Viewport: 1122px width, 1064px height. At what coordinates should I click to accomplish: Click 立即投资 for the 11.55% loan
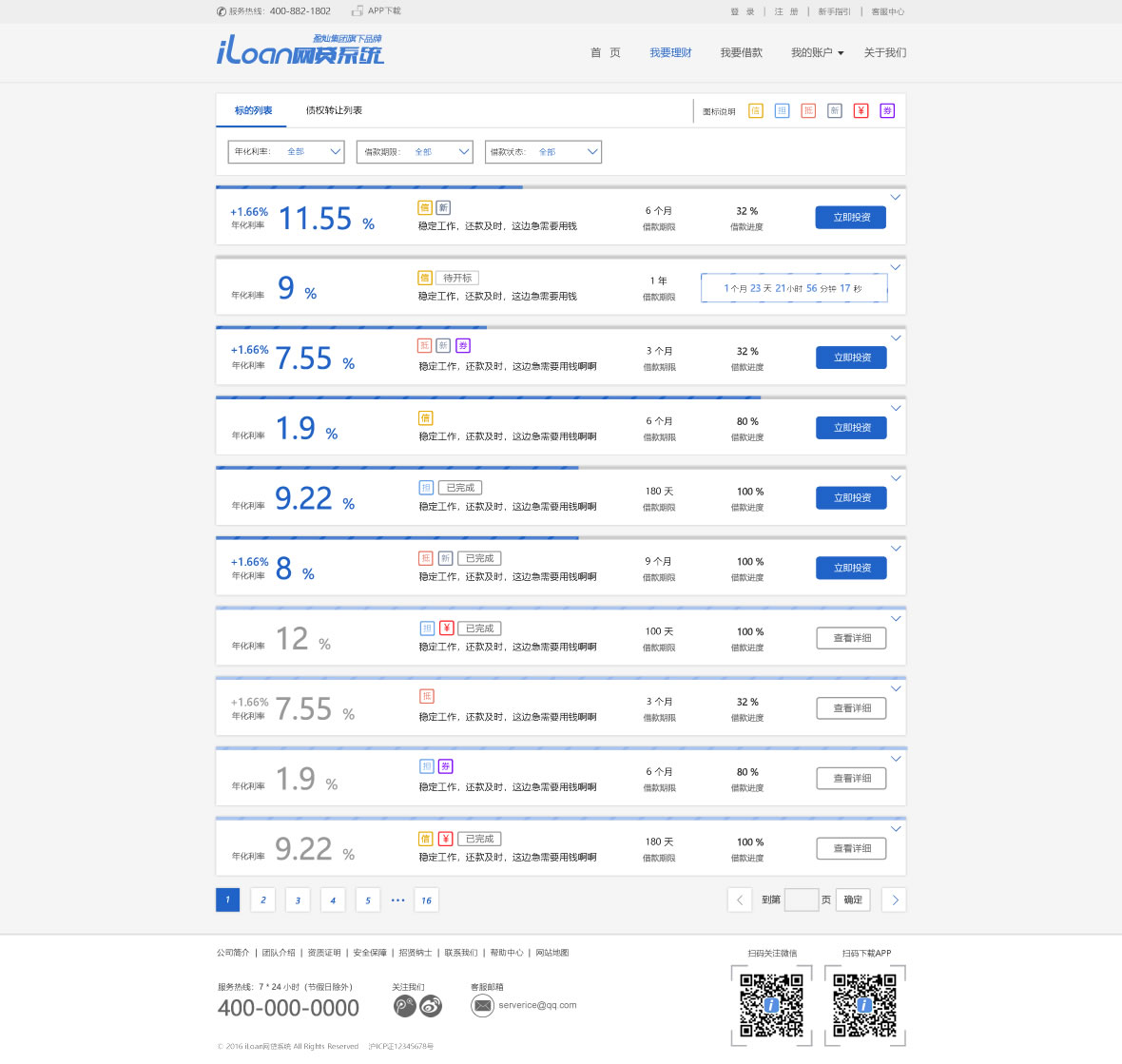[851, 218]
